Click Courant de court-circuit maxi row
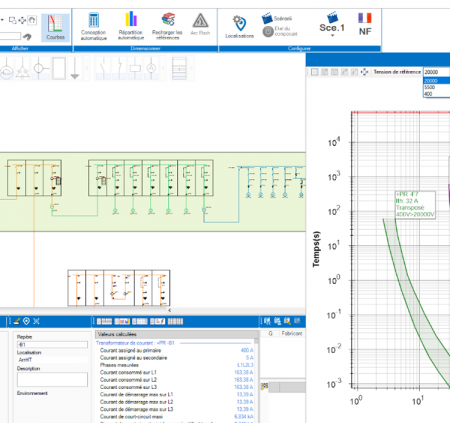The height and width of the screenshot is (423, 450). [x=176, y=417]
